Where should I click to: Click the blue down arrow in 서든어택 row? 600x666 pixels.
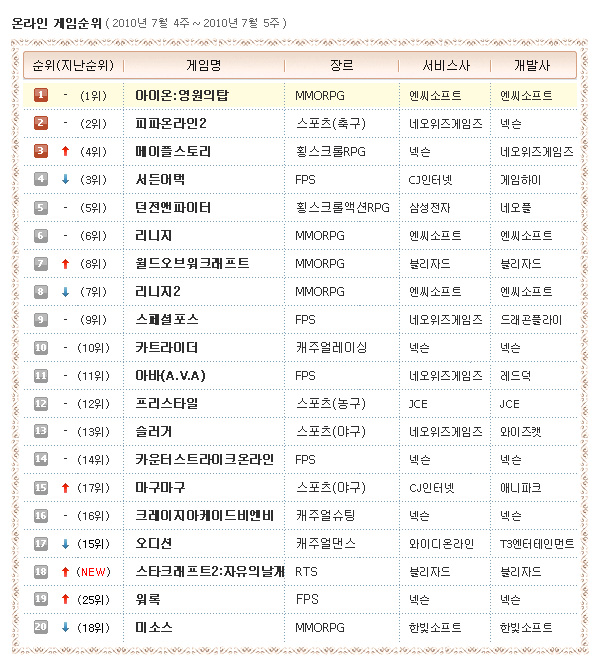coord(65,180)
